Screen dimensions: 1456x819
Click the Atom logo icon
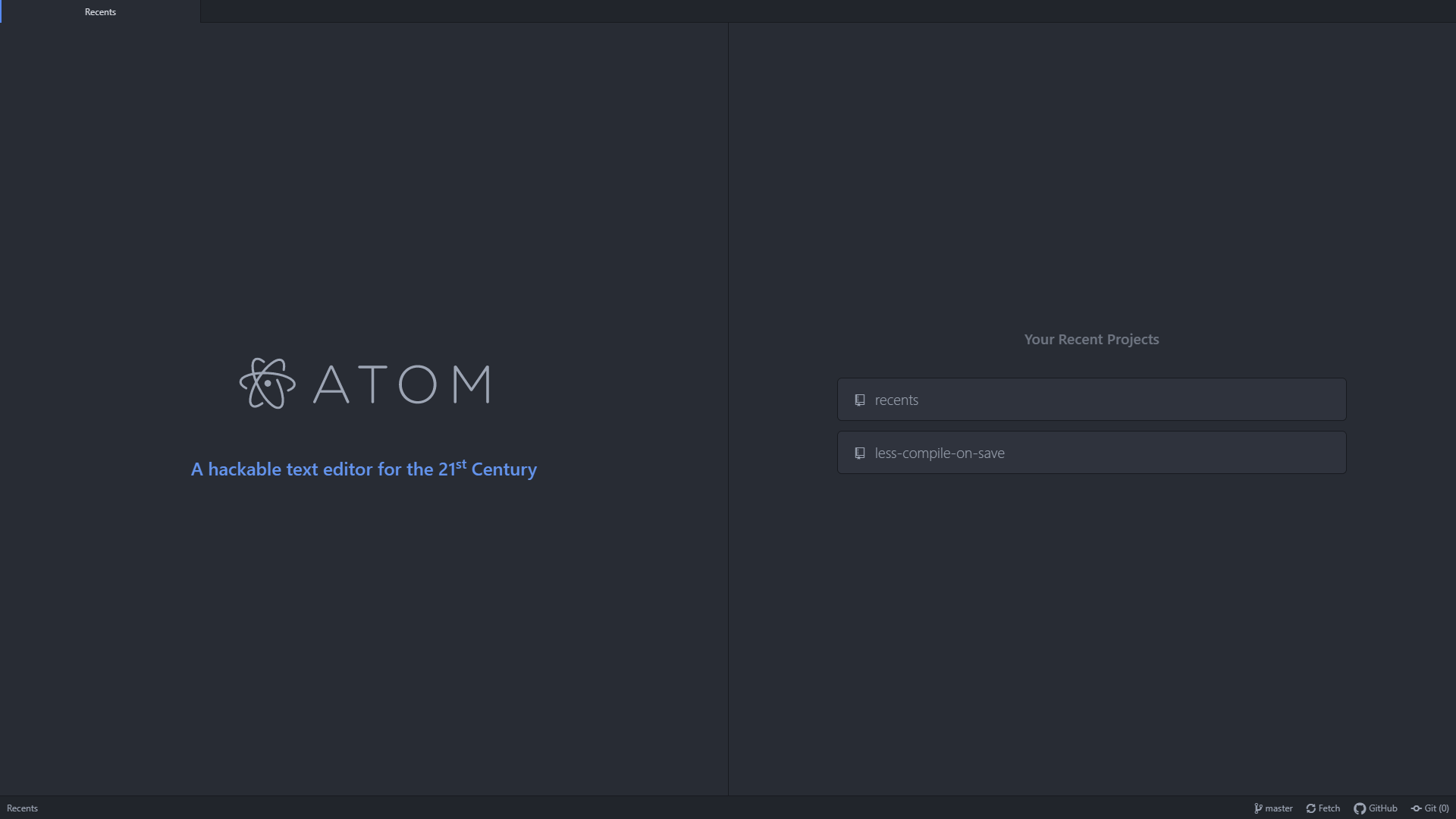point(267,384)
